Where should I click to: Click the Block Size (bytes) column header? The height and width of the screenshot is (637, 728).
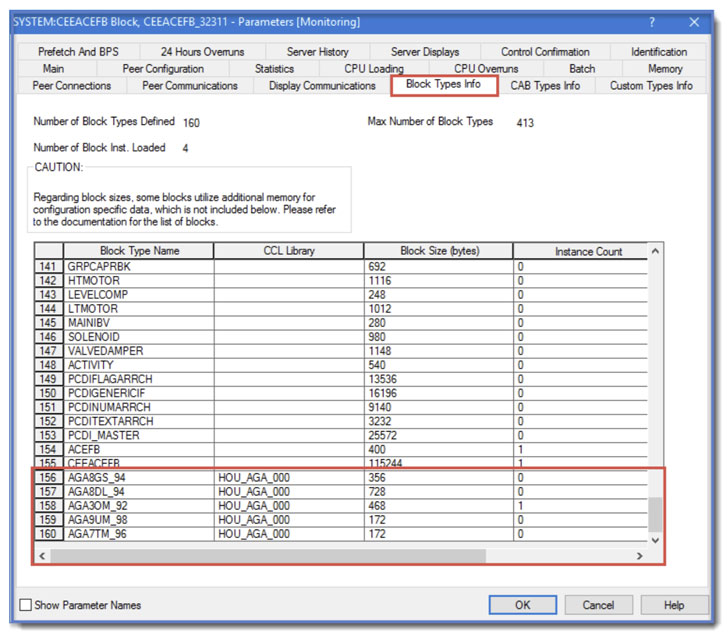click(438, 252)
